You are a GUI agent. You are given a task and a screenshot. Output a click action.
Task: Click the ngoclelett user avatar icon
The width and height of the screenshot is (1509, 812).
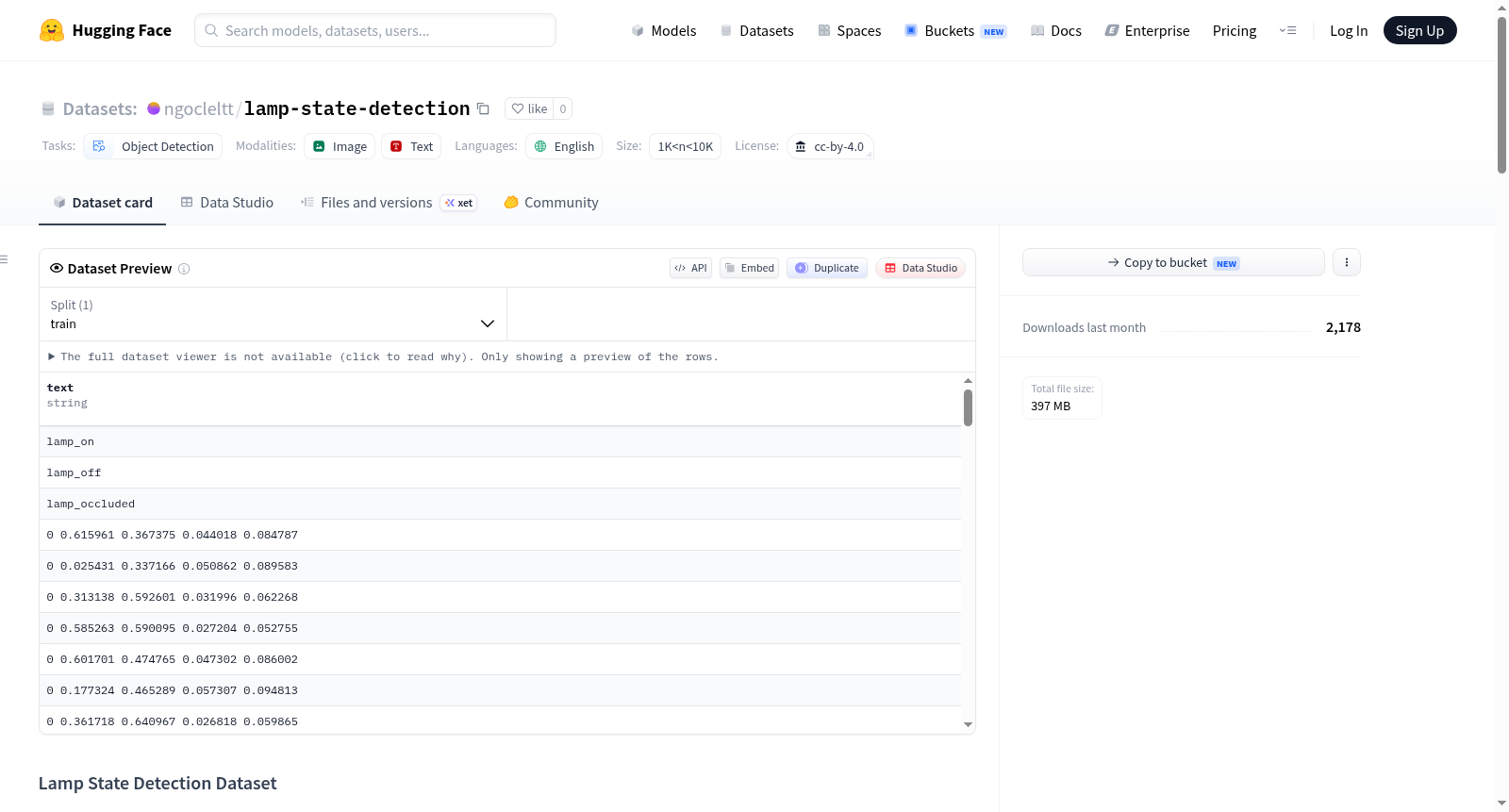tap(154, 108)
